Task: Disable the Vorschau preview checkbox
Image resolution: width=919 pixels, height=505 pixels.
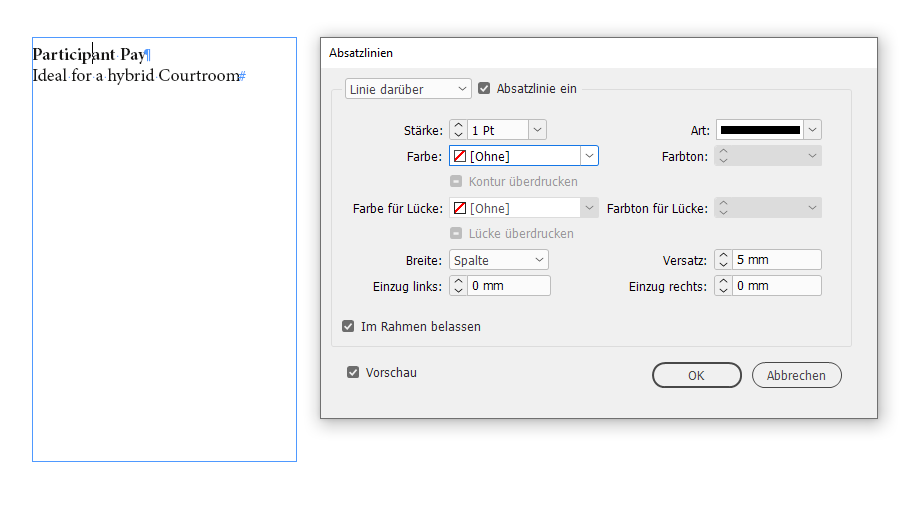Action: point(353,373)
